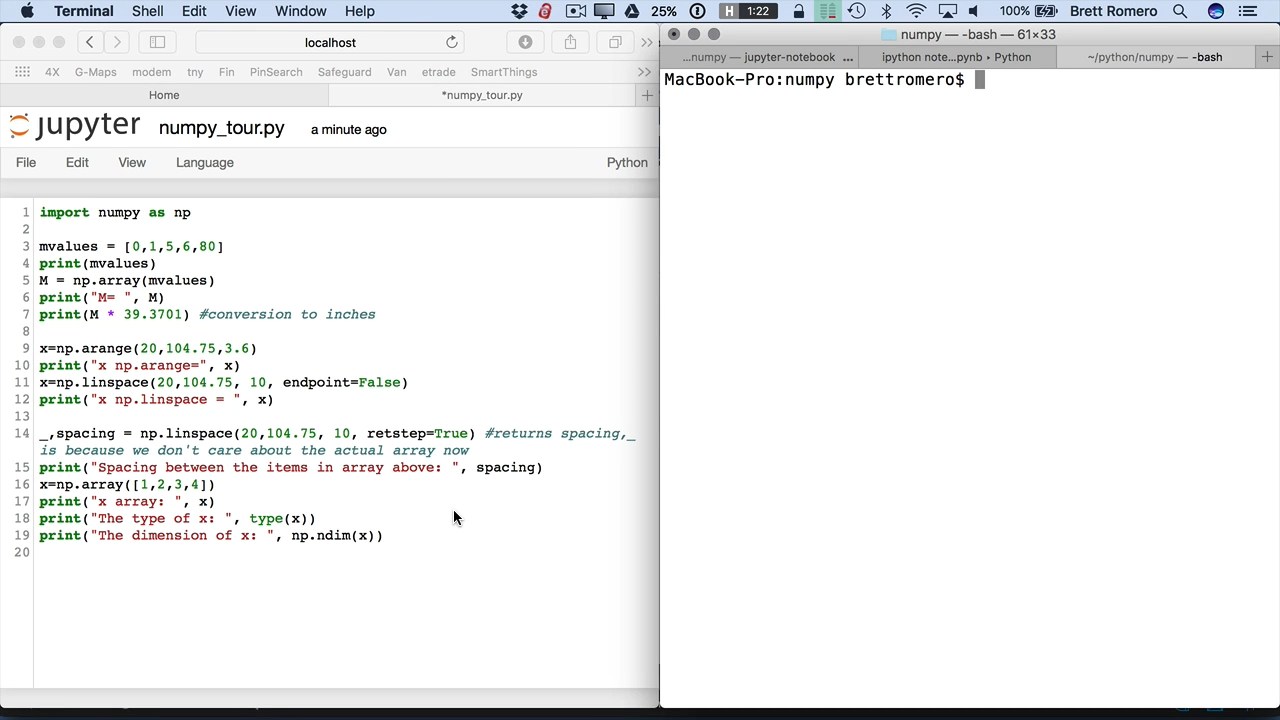
Task: Click the lock icon in menu bar
Action: (x=798, y=11)
